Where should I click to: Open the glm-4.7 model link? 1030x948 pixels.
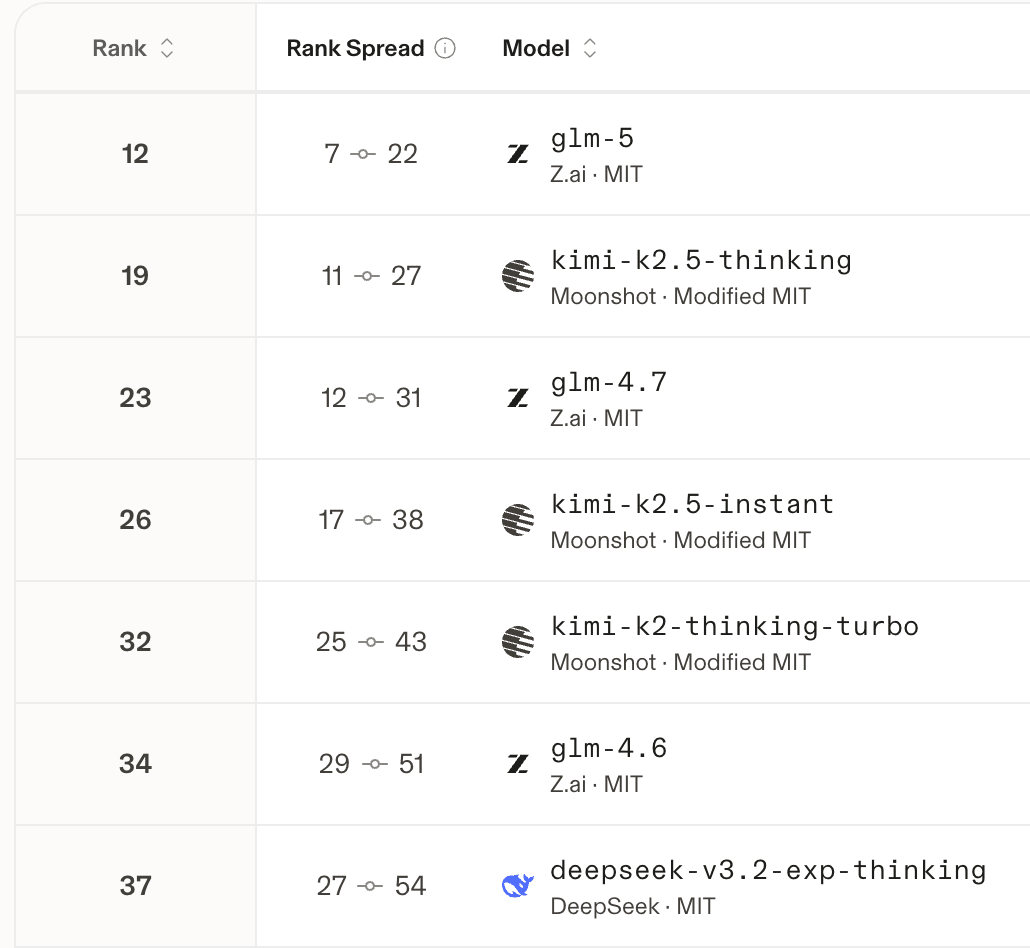tap(608, 382)
